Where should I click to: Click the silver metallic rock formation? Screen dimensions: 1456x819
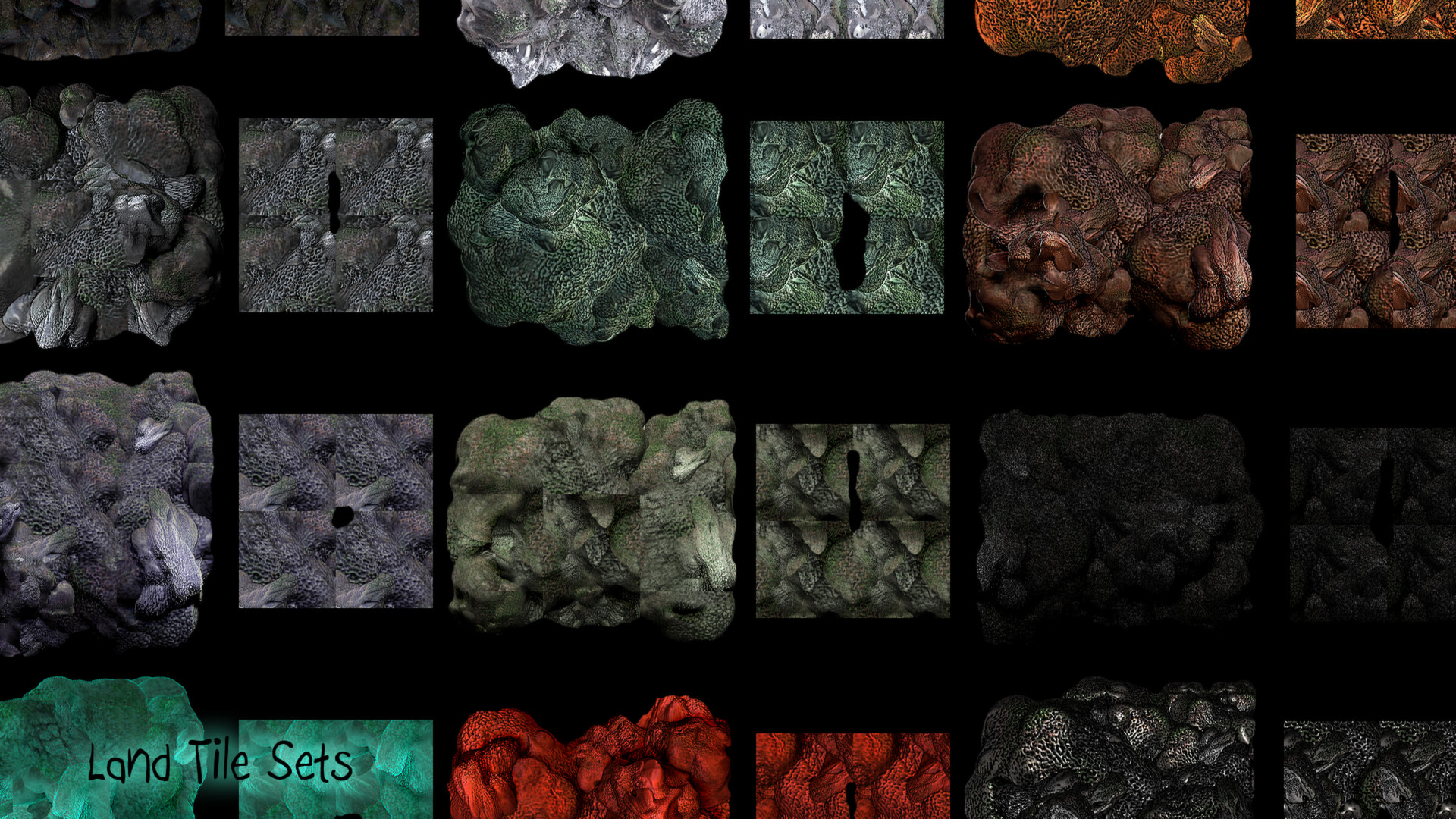click(1111, 751)
